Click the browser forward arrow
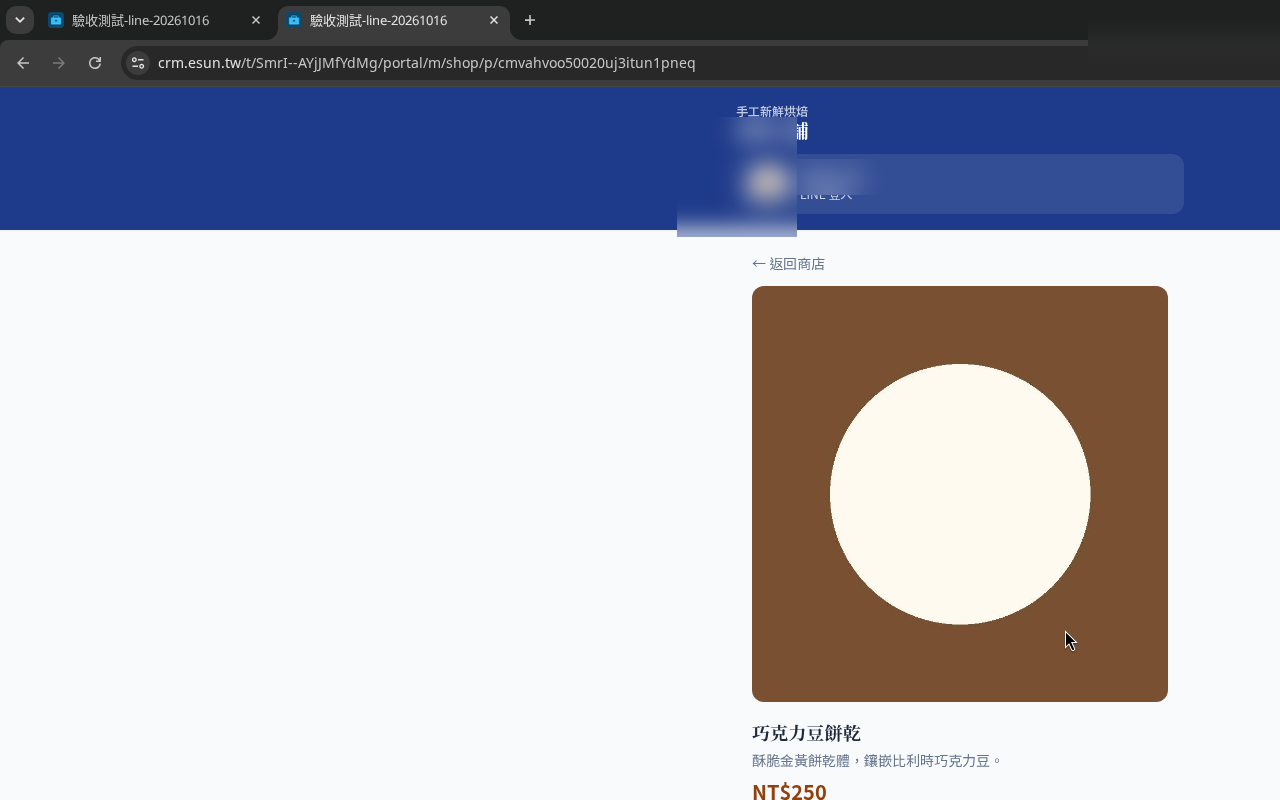 59,63
